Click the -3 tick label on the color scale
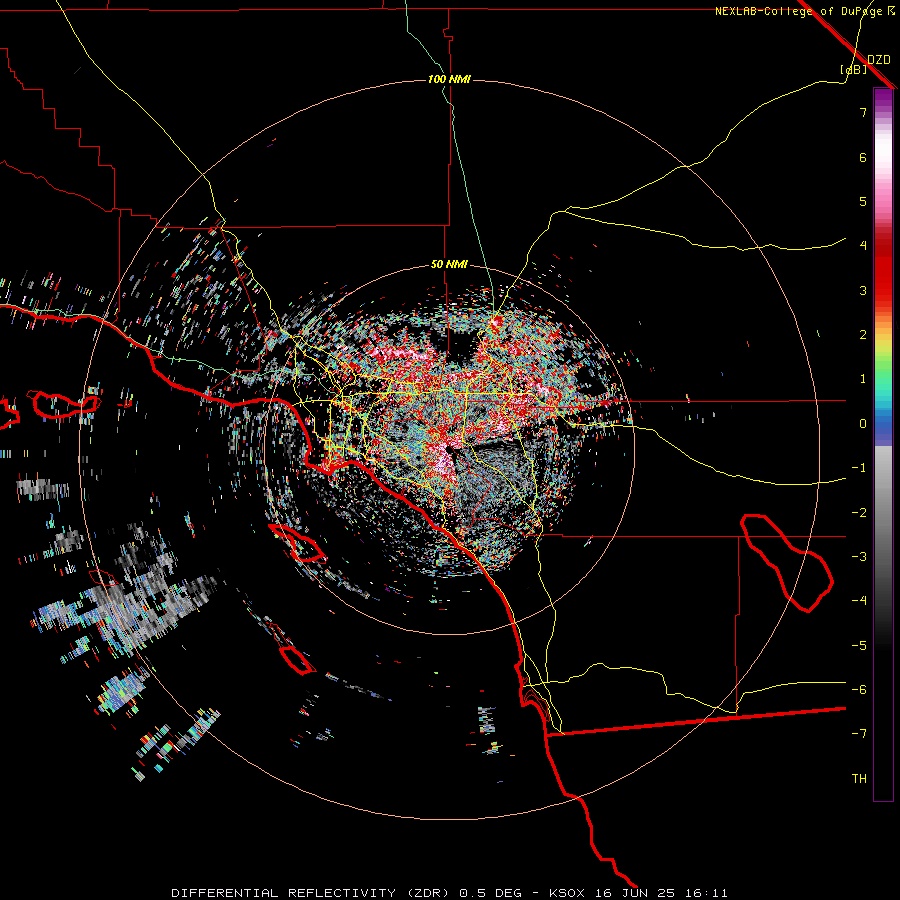The image size is (900, 900). (x=859, y=557)
